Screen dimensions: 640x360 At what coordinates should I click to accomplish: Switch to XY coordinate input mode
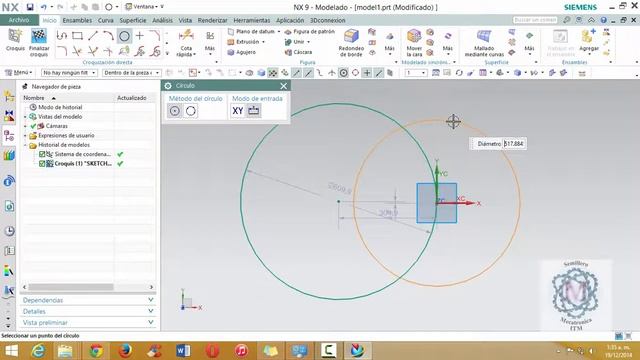[x=238, y=111]
